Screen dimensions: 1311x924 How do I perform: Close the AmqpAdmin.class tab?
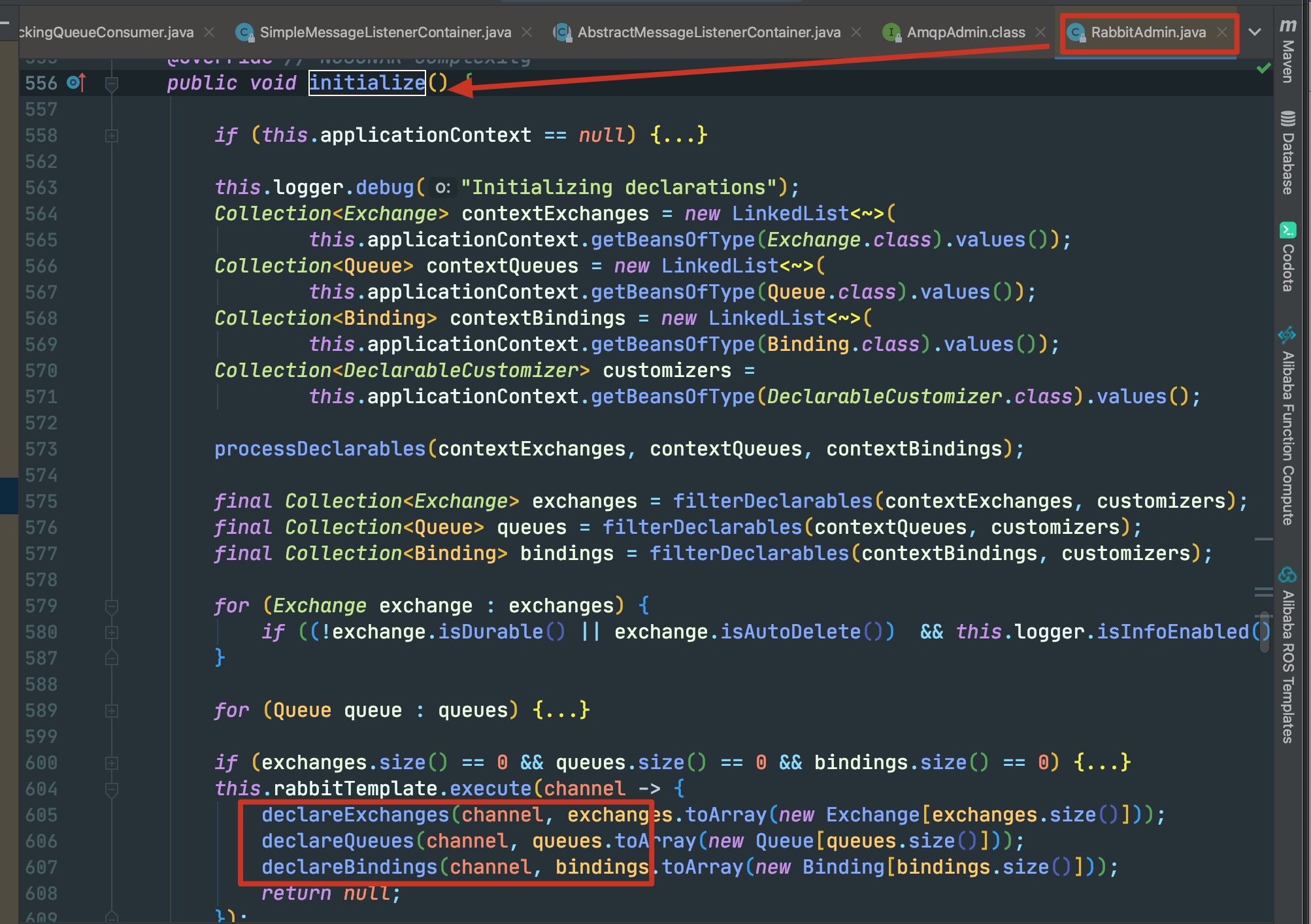(1040, 32)
